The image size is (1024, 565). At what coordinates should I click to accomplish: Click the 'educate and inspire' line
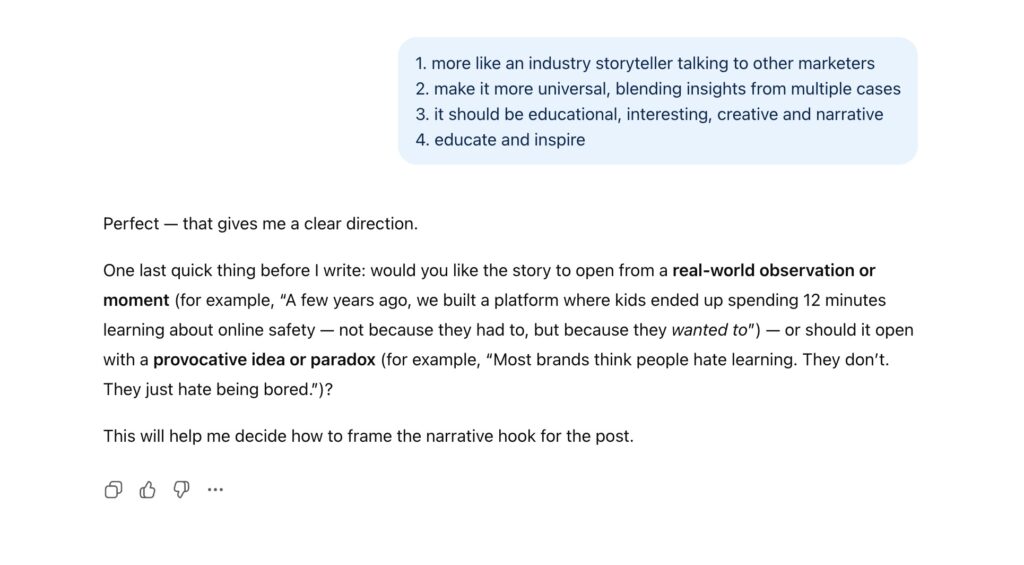(500, 140)
